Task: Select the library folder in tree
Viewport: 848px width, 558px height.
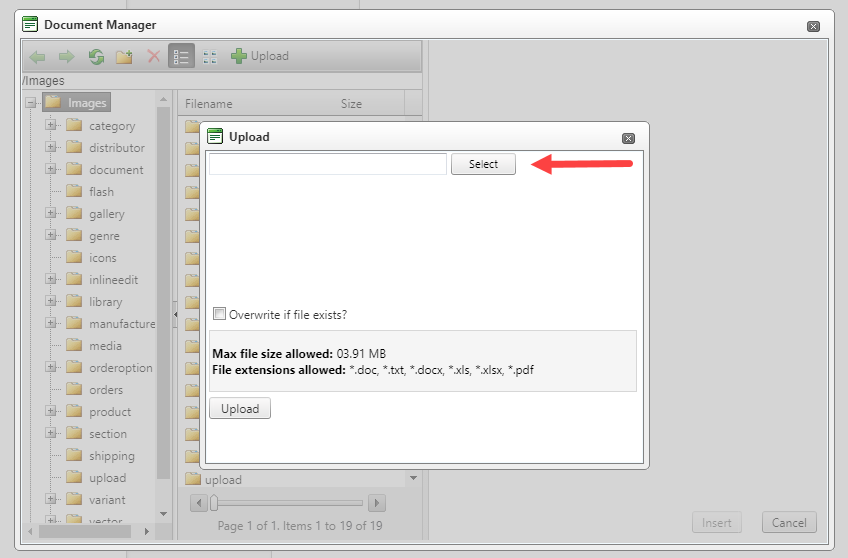Action: pos(95,302)
